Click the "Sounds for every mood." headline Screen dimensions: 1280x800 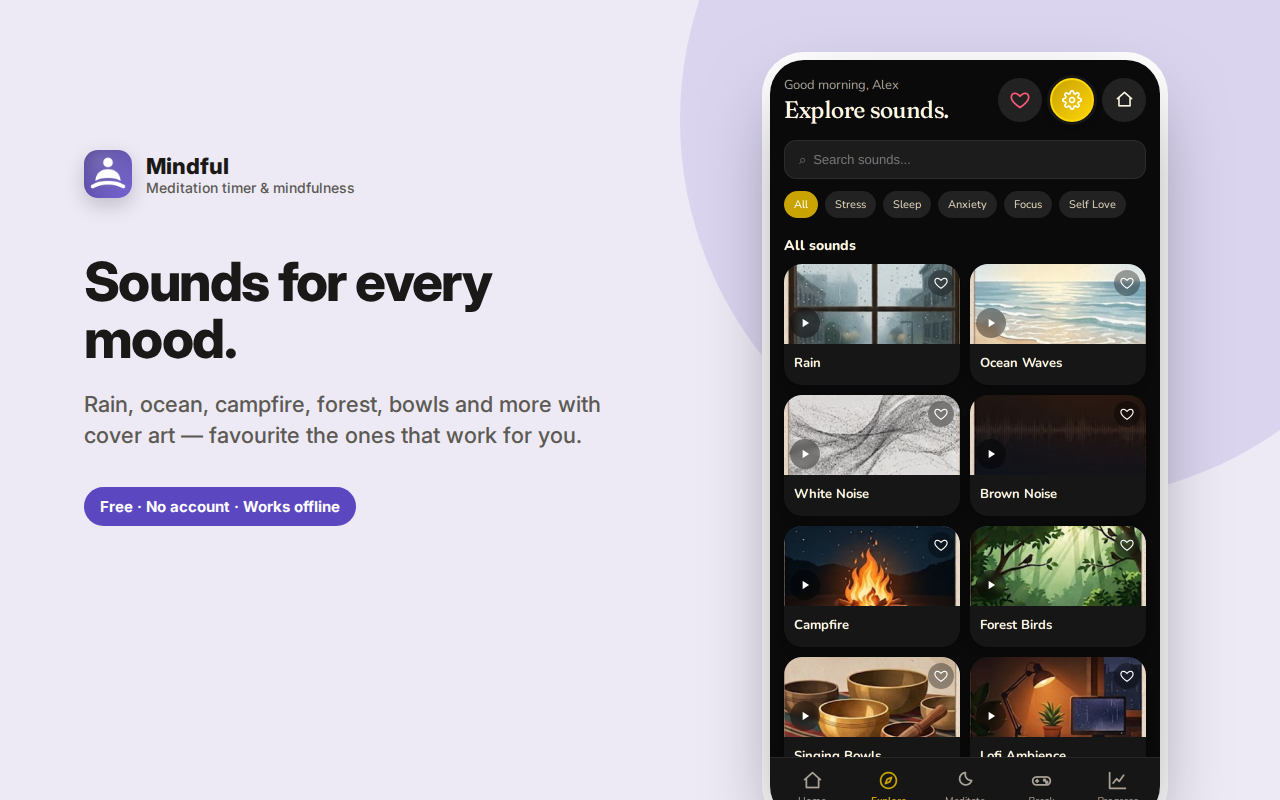click(288, 311)
